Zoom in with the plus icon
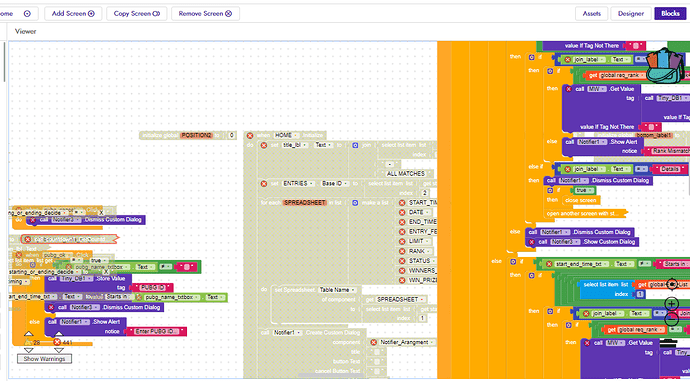The width and height of the screenshot is (690, 381). 671,304
